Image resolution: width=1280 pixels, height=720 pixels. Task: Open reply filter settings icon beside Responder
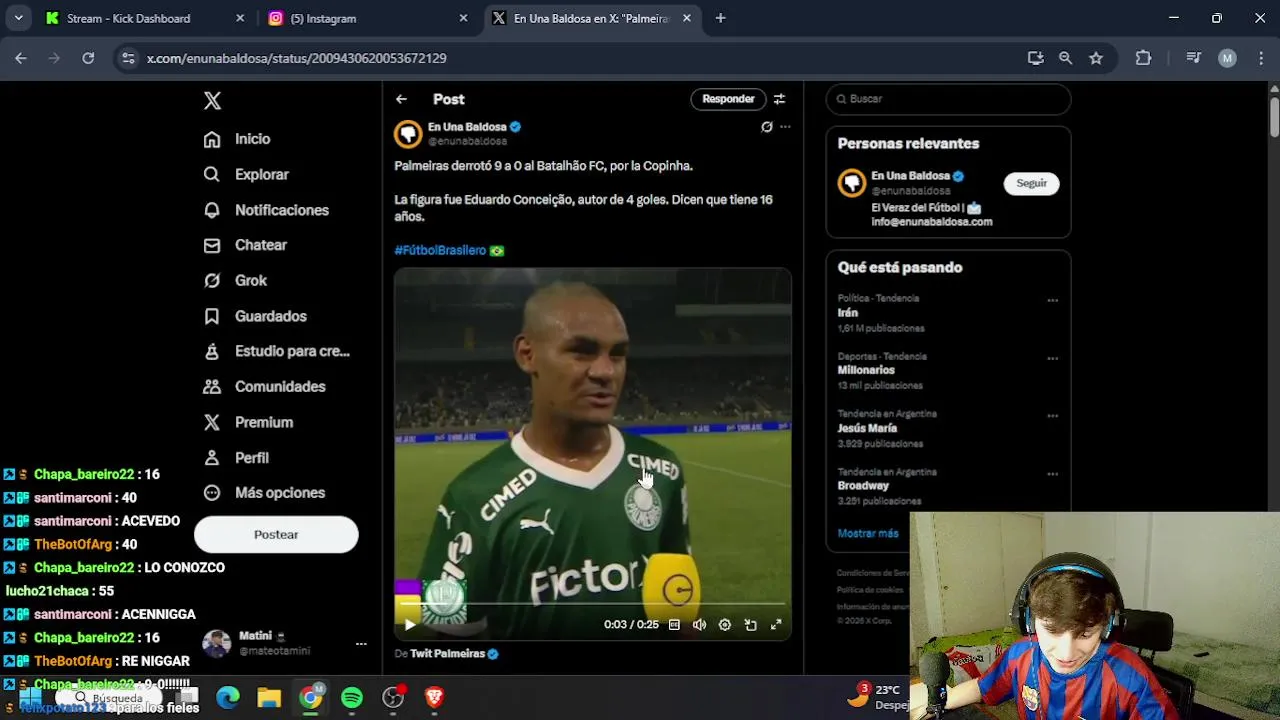click(x=779, y=99)
